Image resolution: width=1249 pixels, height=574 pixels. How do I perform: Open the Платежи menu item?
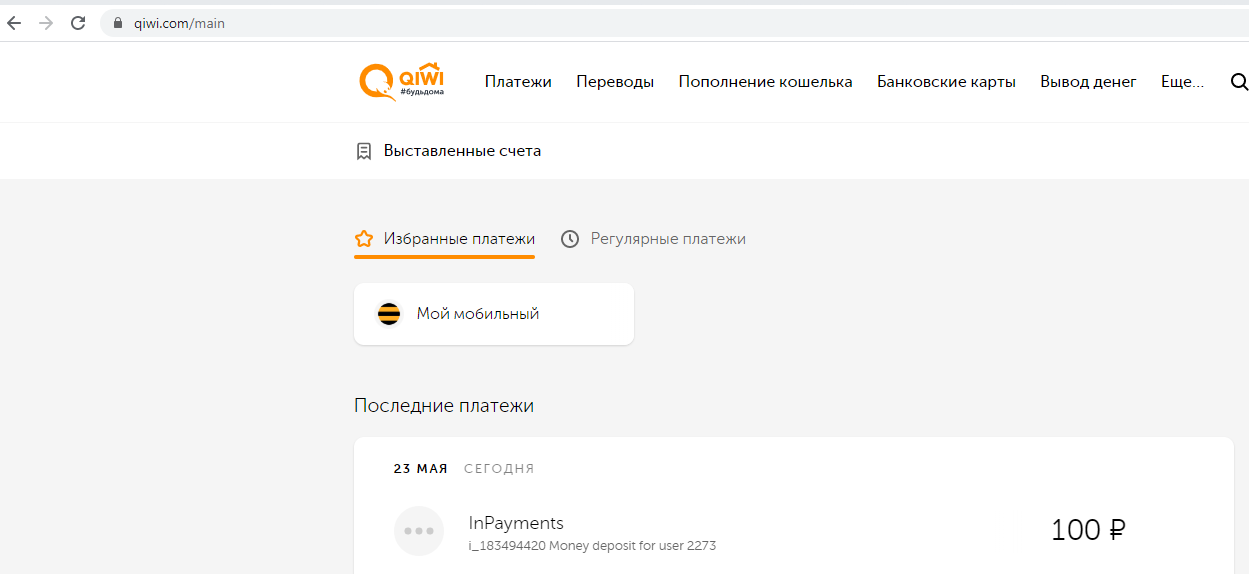click(518, 82)
